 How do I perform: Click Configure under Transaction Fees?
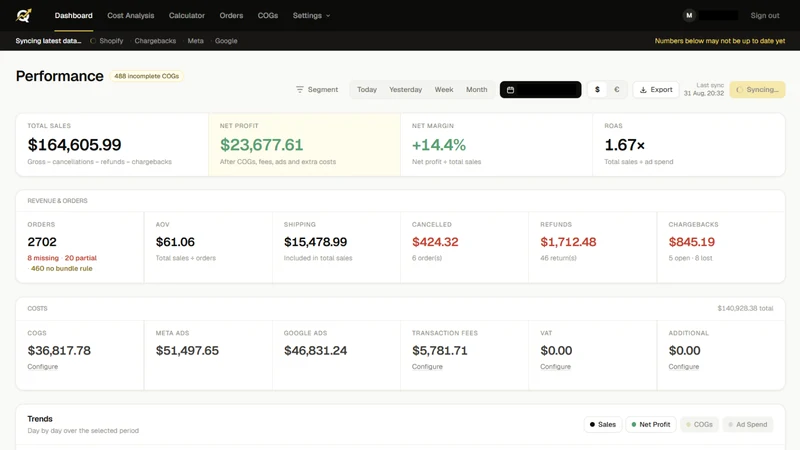(x=427, y=367)
